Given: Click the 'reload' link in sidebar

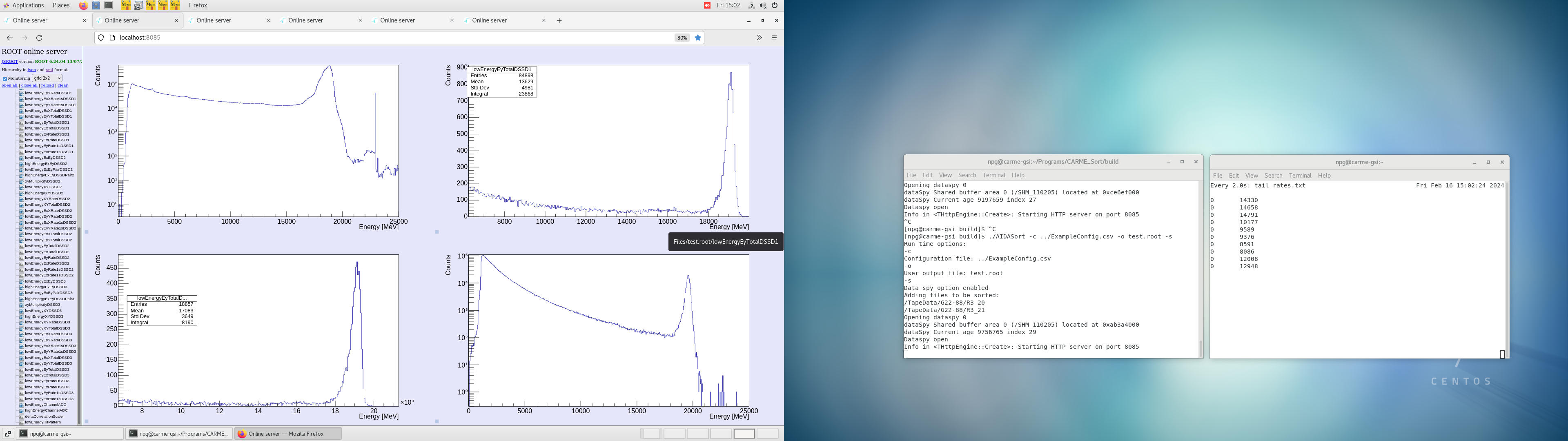Looking at the screenshot, I should click(x=47, y=85).
